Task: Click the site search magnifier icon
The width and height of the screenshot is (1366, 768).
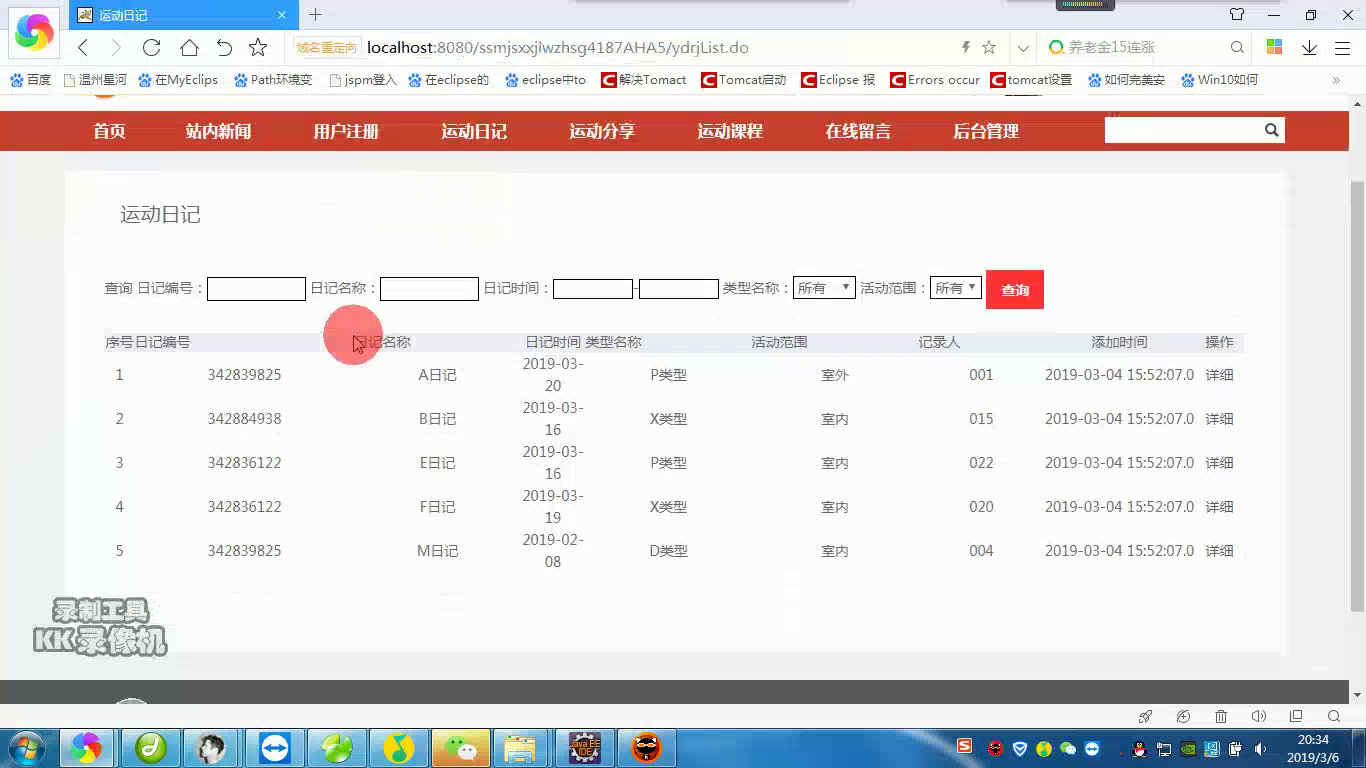Action: point(1271,130)
